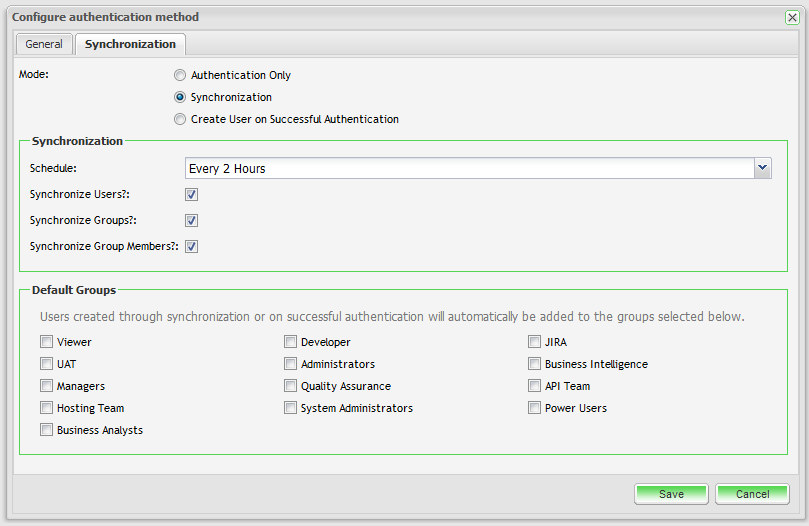
Task: Uncheck Synchronize Users checkbox
Action: coord(192,195)
